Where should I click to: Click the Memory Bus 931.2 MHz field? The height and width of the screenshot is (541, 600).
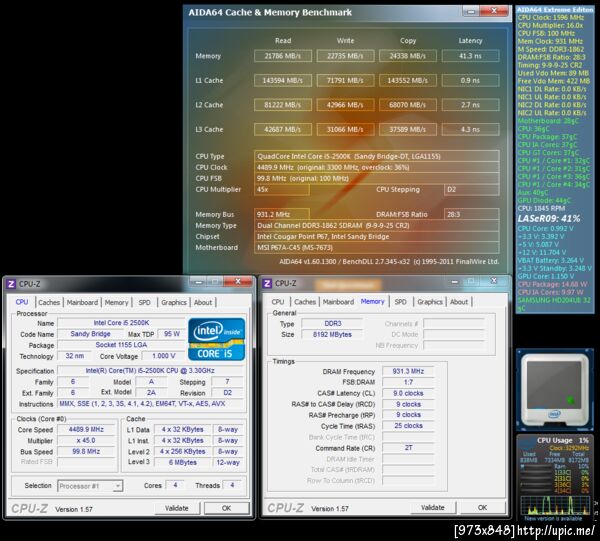point(282,214)
